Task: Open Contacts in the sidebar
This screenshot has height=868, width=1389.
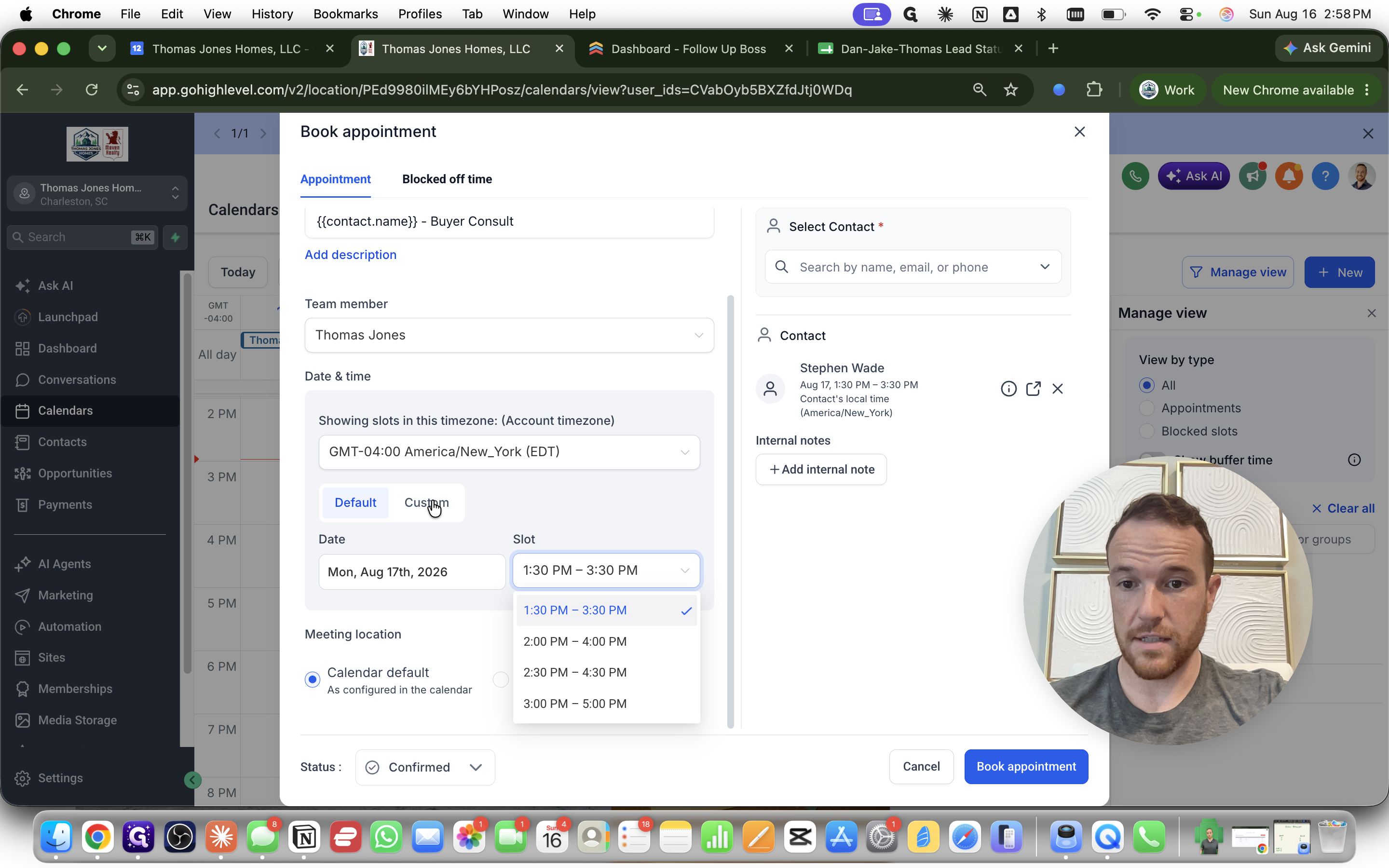Action: click(62, 442)
